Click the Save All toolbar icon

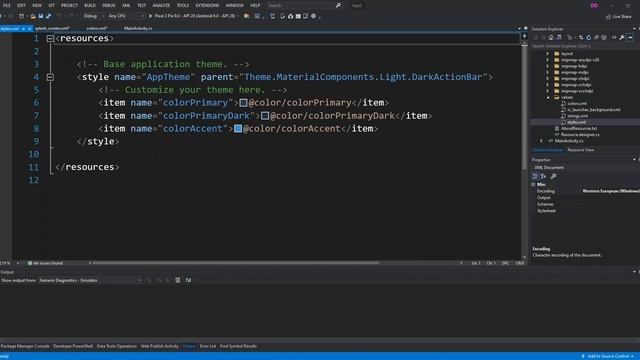(x=49, y=16)
